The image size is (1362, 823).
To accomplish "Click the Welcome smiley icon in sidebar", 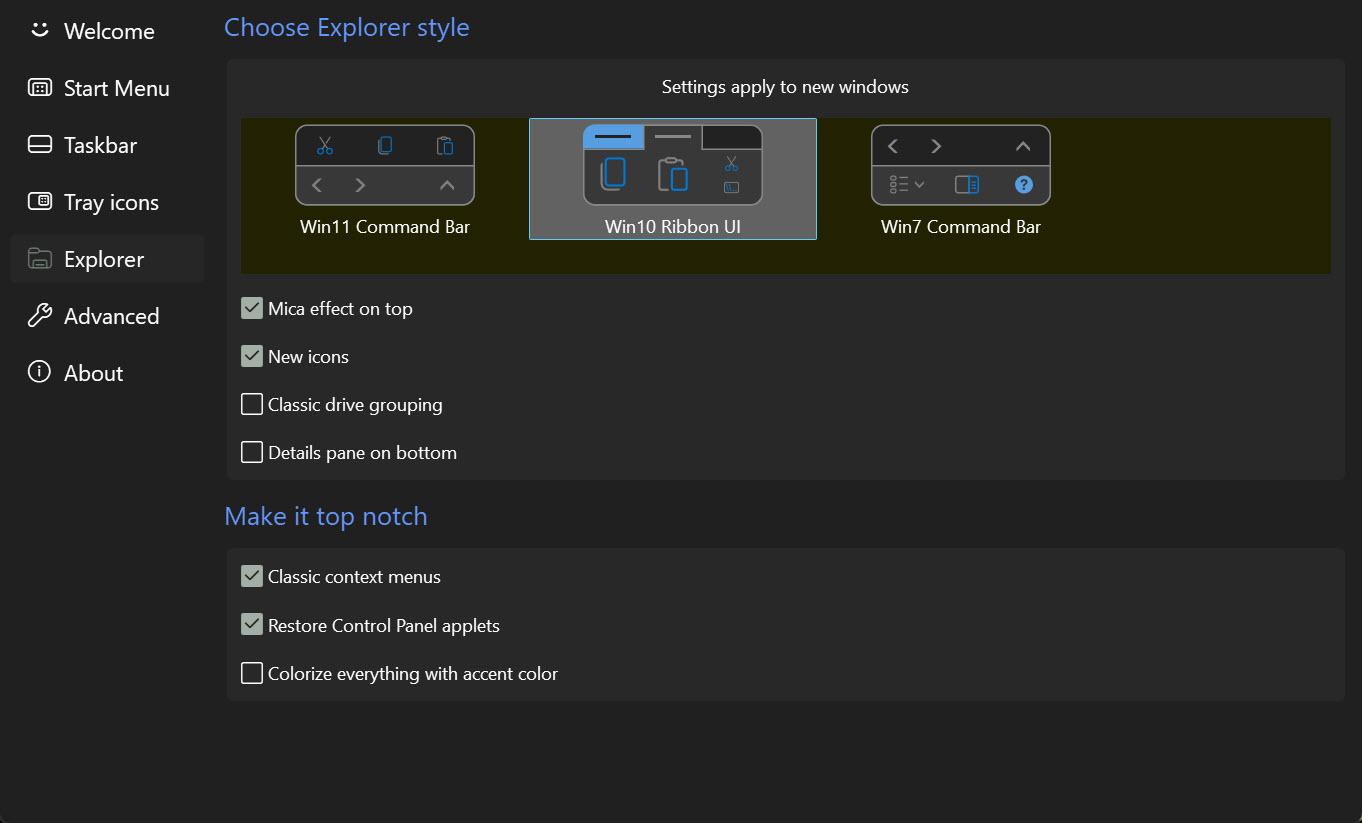I will pos(39,30).
